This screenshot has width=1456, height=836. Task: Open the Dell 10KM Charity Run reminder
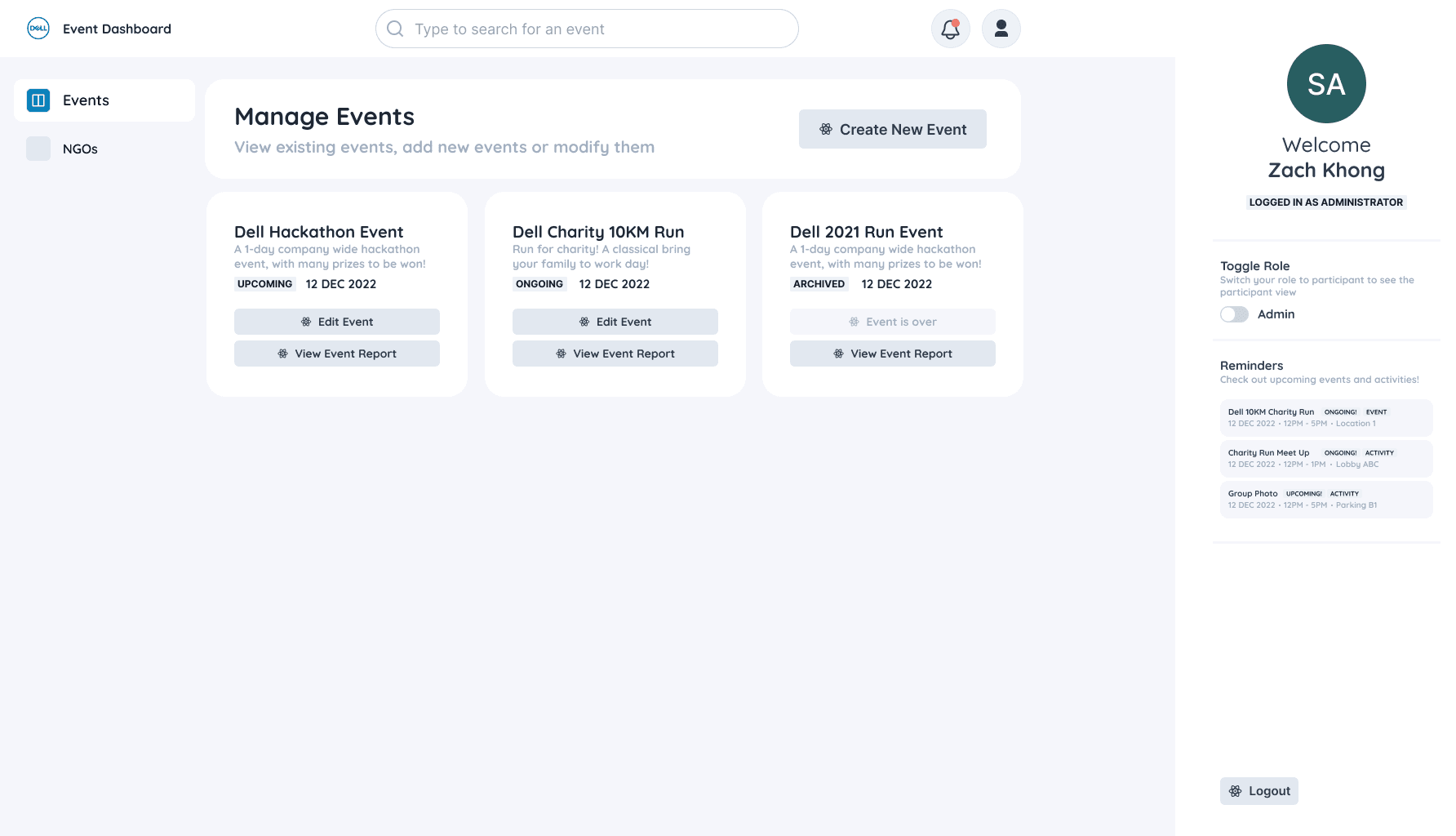(x=1326, y=417)
